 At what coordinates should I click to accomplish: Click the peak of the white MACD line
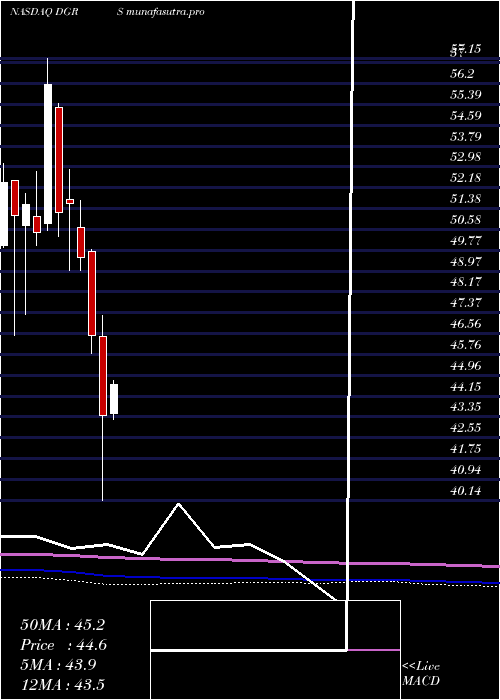[179, 504]
